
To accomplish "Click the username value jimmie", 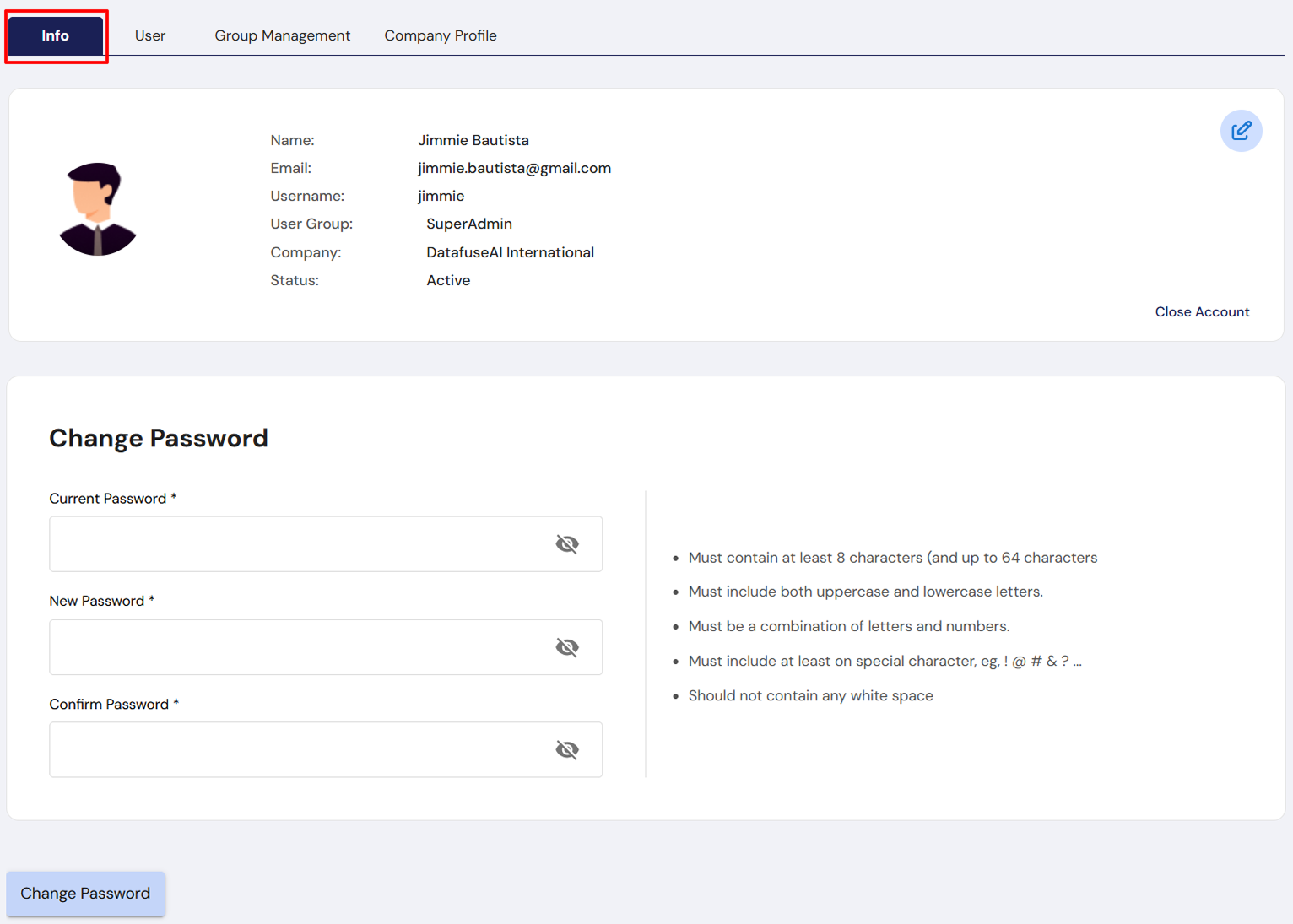I will (441, 196).
